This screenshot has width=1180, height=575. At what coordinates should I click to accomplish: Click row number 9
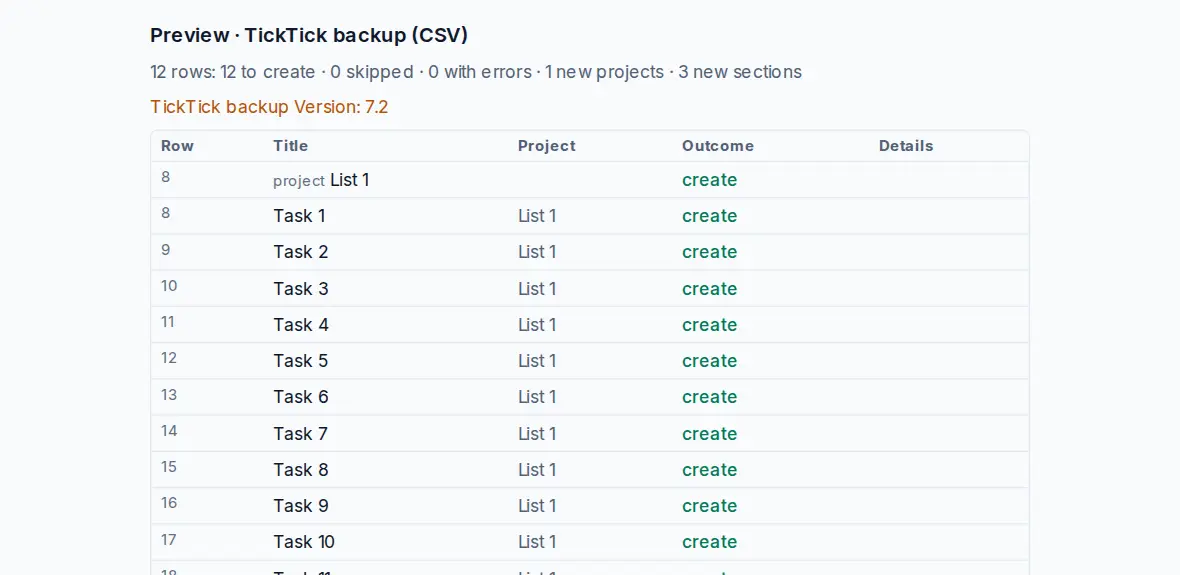pos(166,249)
